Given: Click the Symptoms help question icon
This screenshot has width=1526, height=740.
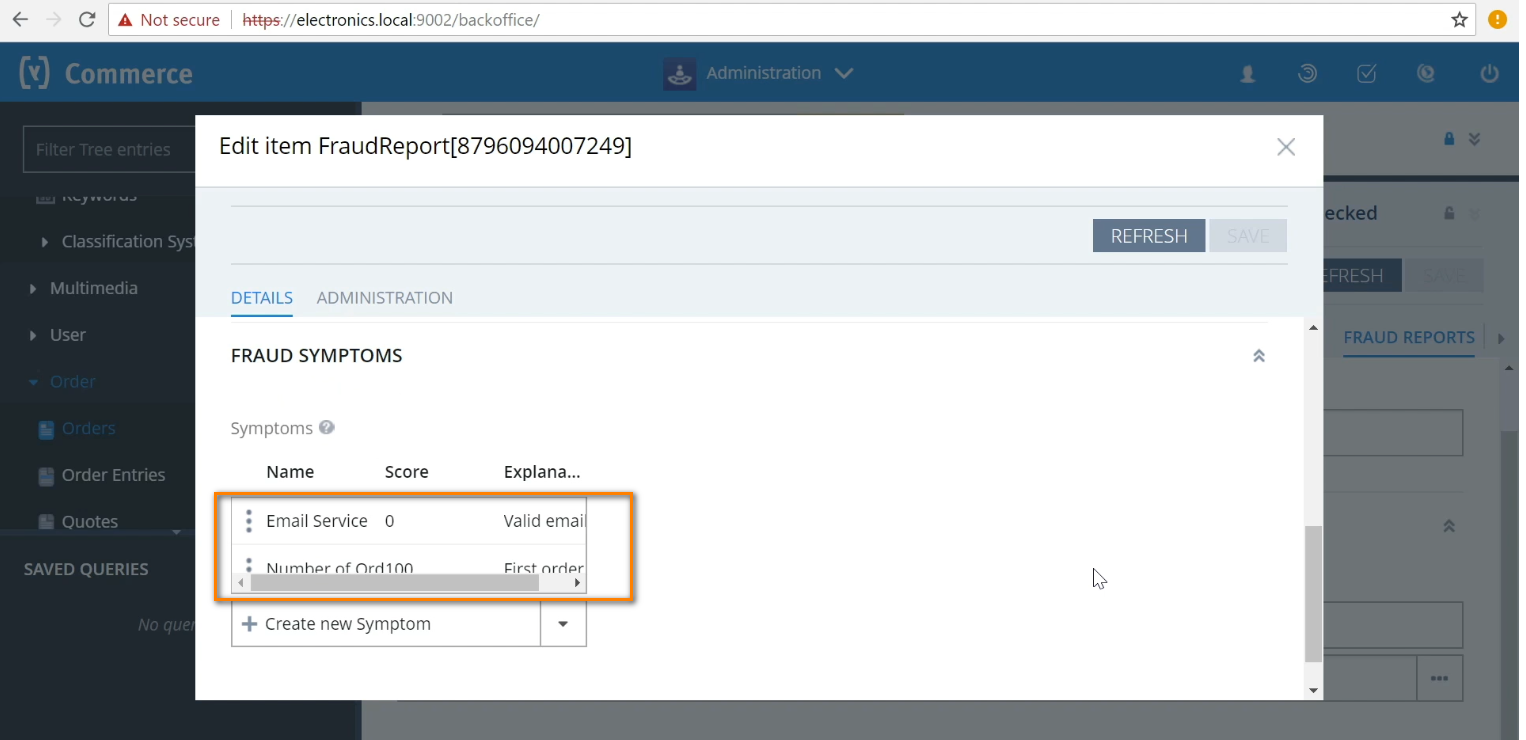Looking at the screenshot, I should [327, 428].
